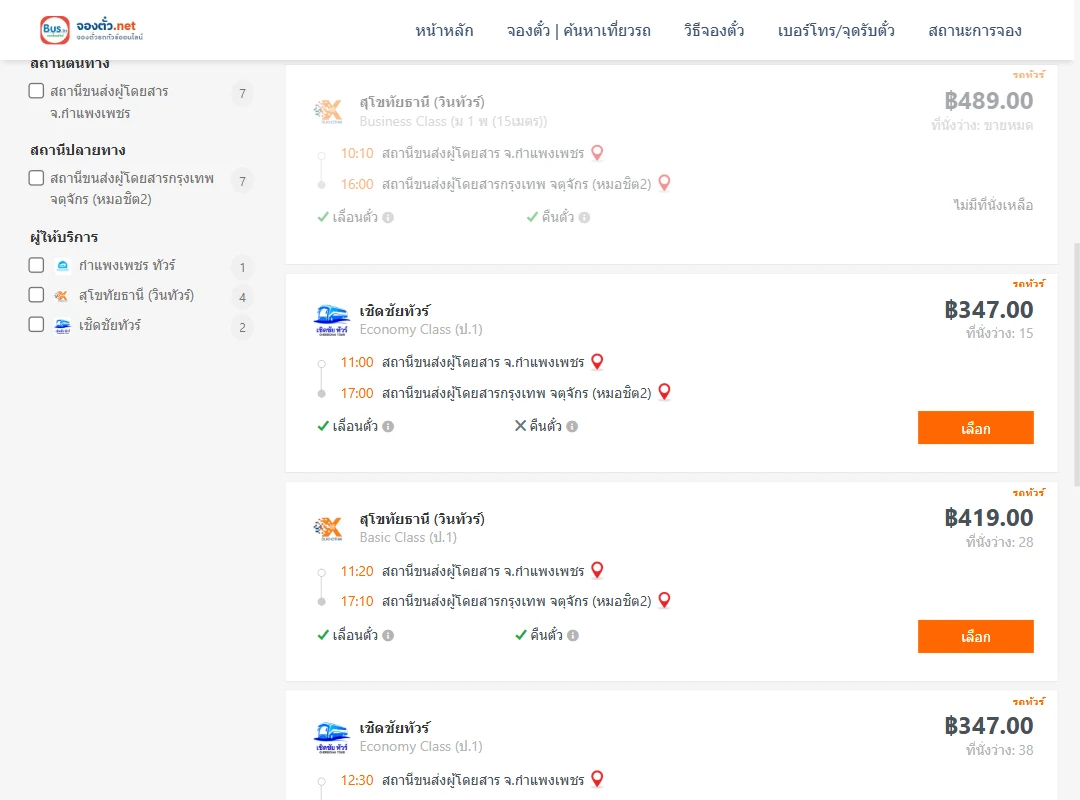The width and height of the screenshot is (1080, 800).
Task: Open map pin for 17:00 หมอชิต2 arrival
Action: tap(664, 391)
